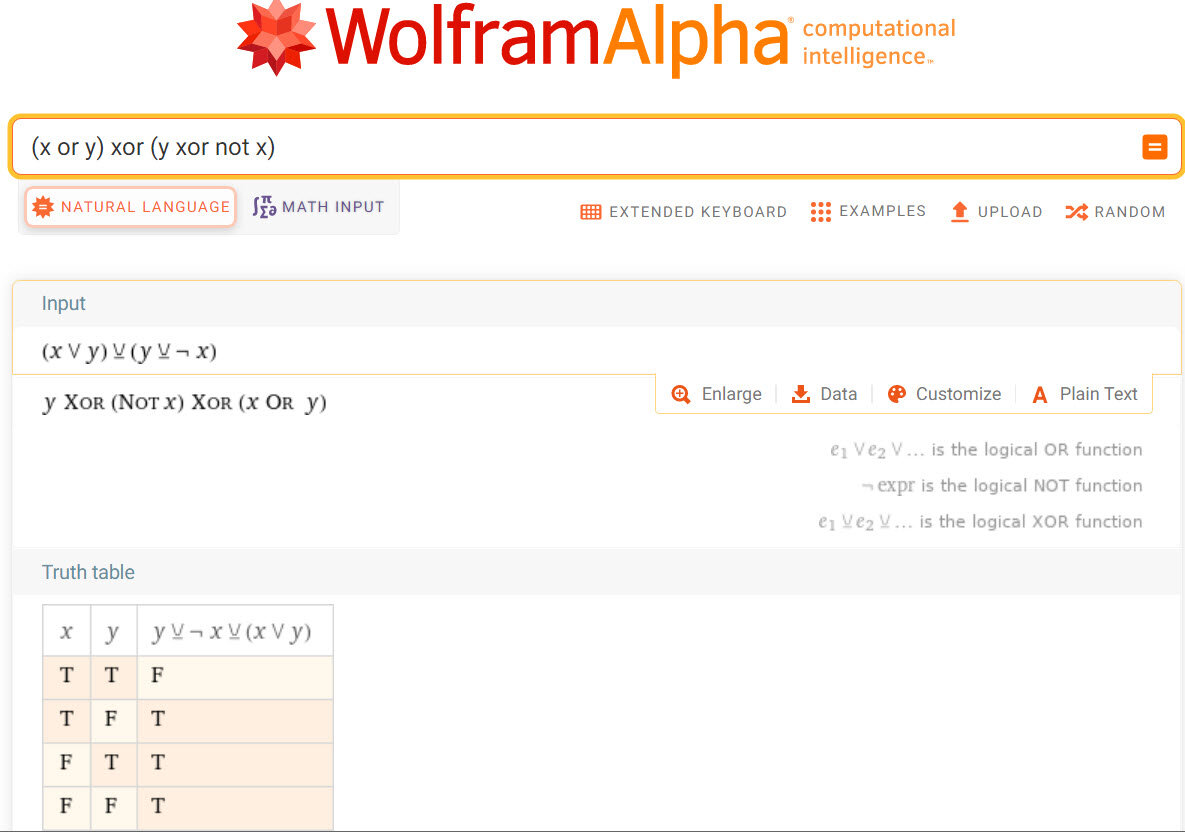Image resolution: width=1185 pixels, height=832 pixels.
Task: Click Data for the Input pod
Action: (824, 394)
